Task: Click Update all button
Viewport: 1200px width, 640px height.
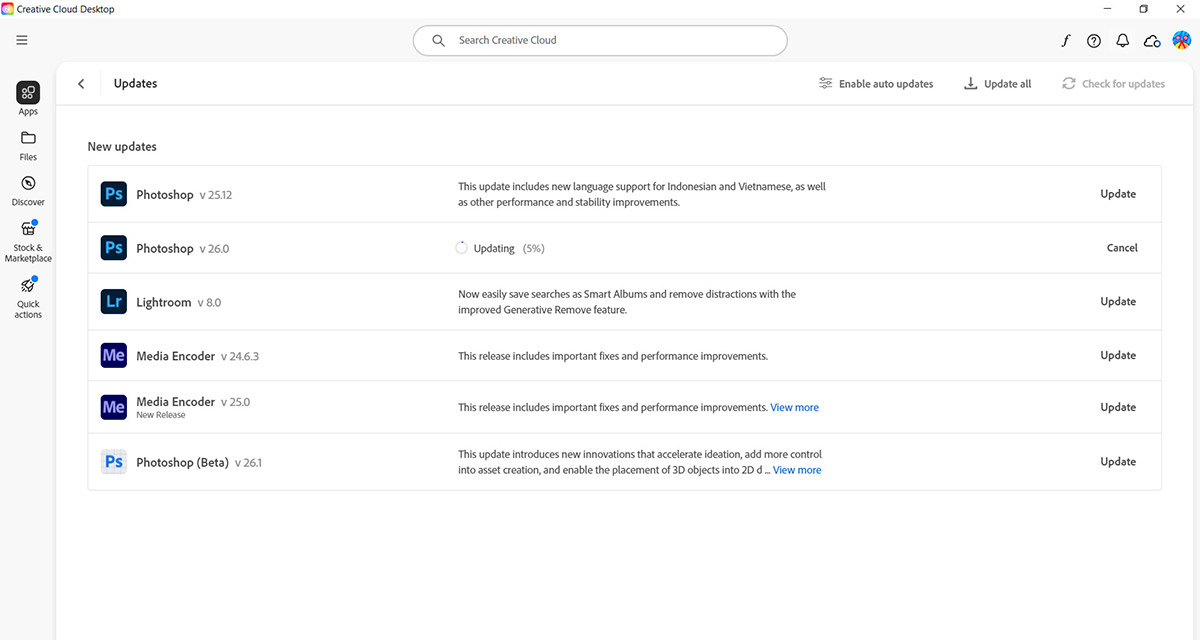Action: click(997, 84)
